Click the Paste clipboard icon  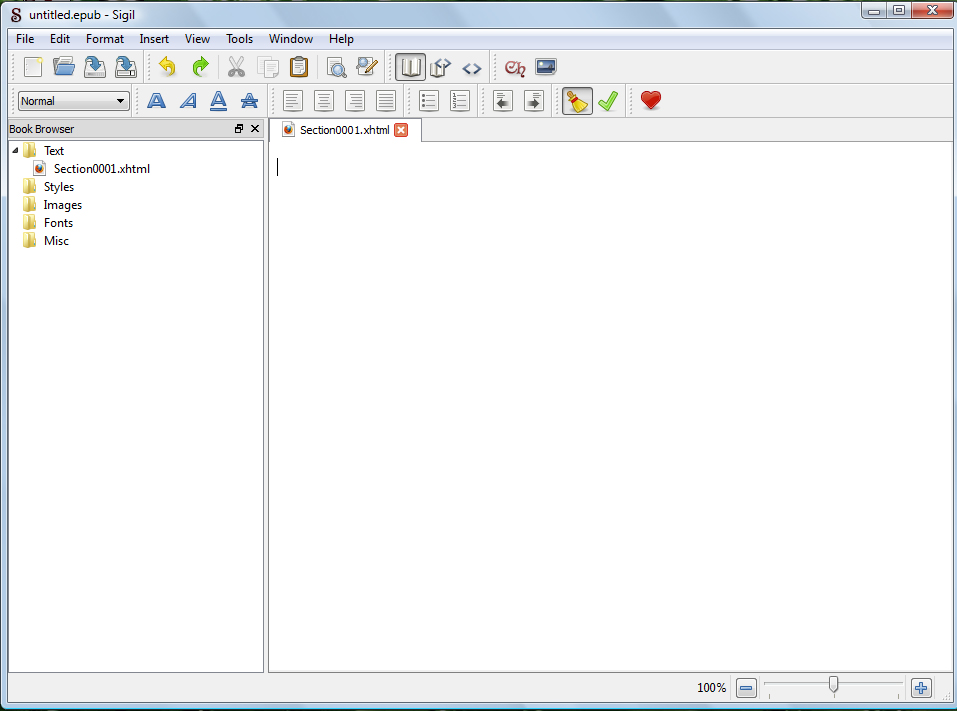[298, 67]
